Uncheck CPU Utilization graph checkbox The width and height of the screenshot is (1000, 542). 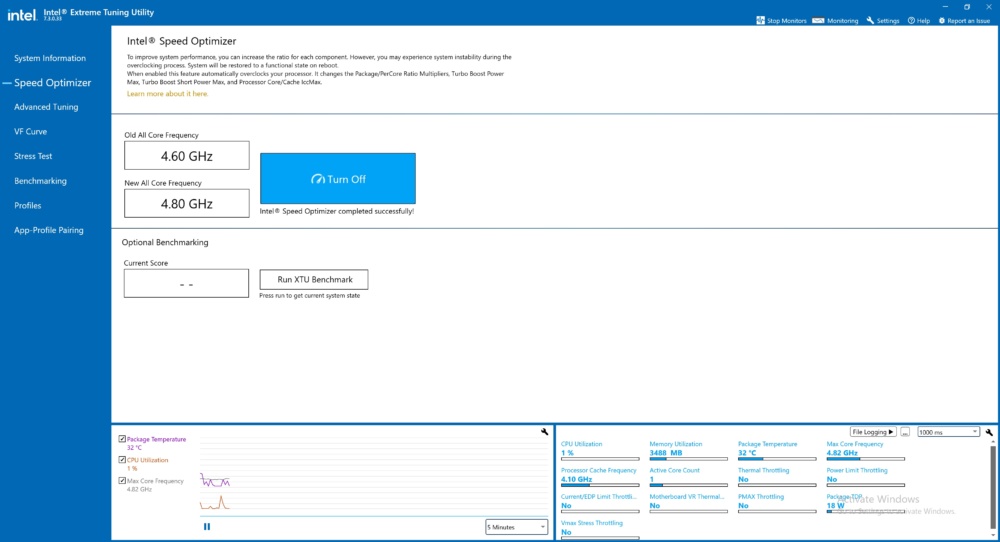pos(122,460)
